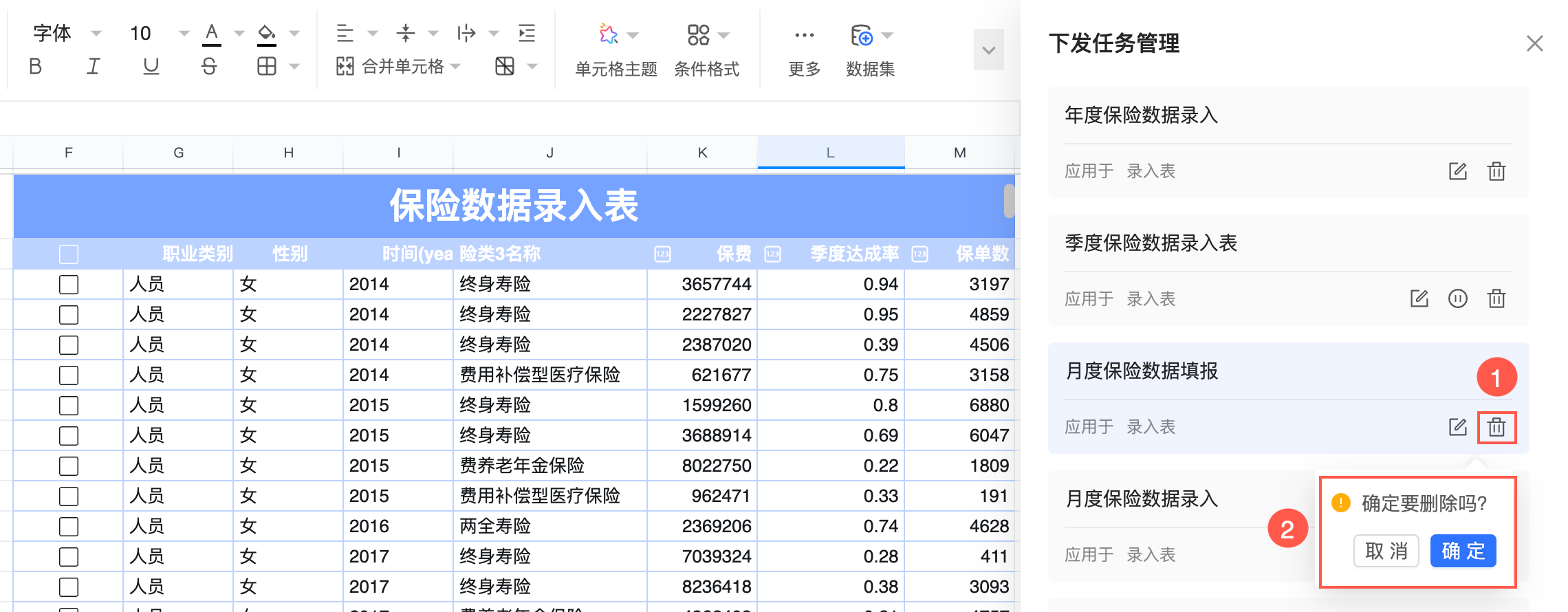Expand the freeze panes dropdown arrow
The image size is (1568, 612).
pyautogui.click(x=532, y=67)
